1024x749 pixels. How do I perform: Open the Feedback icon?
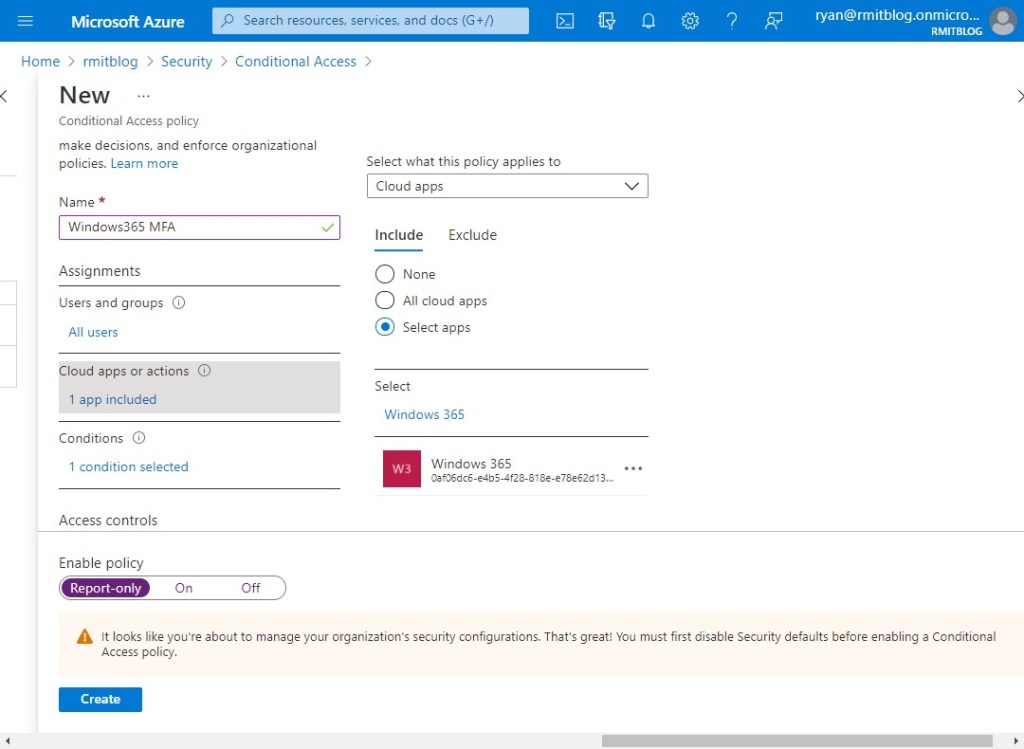click(773, 21)
